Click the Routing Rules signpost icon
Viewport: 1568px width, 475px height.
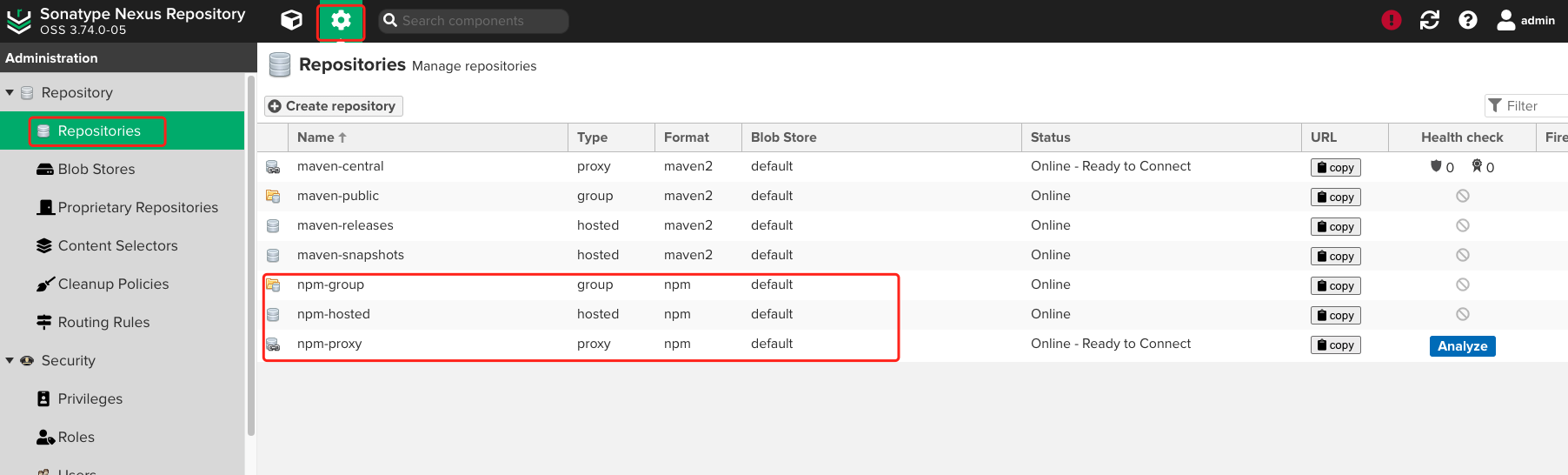point(44,322)
